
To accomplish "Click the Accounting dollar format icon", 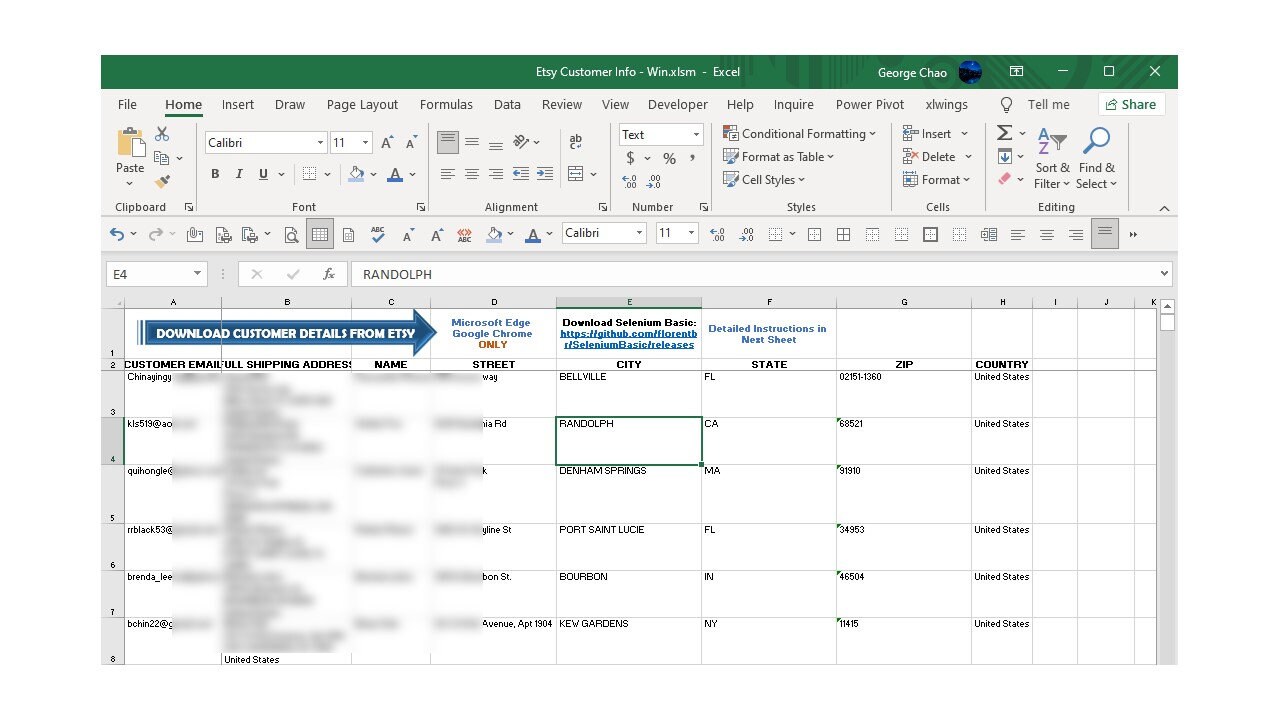I will point(630,158).
